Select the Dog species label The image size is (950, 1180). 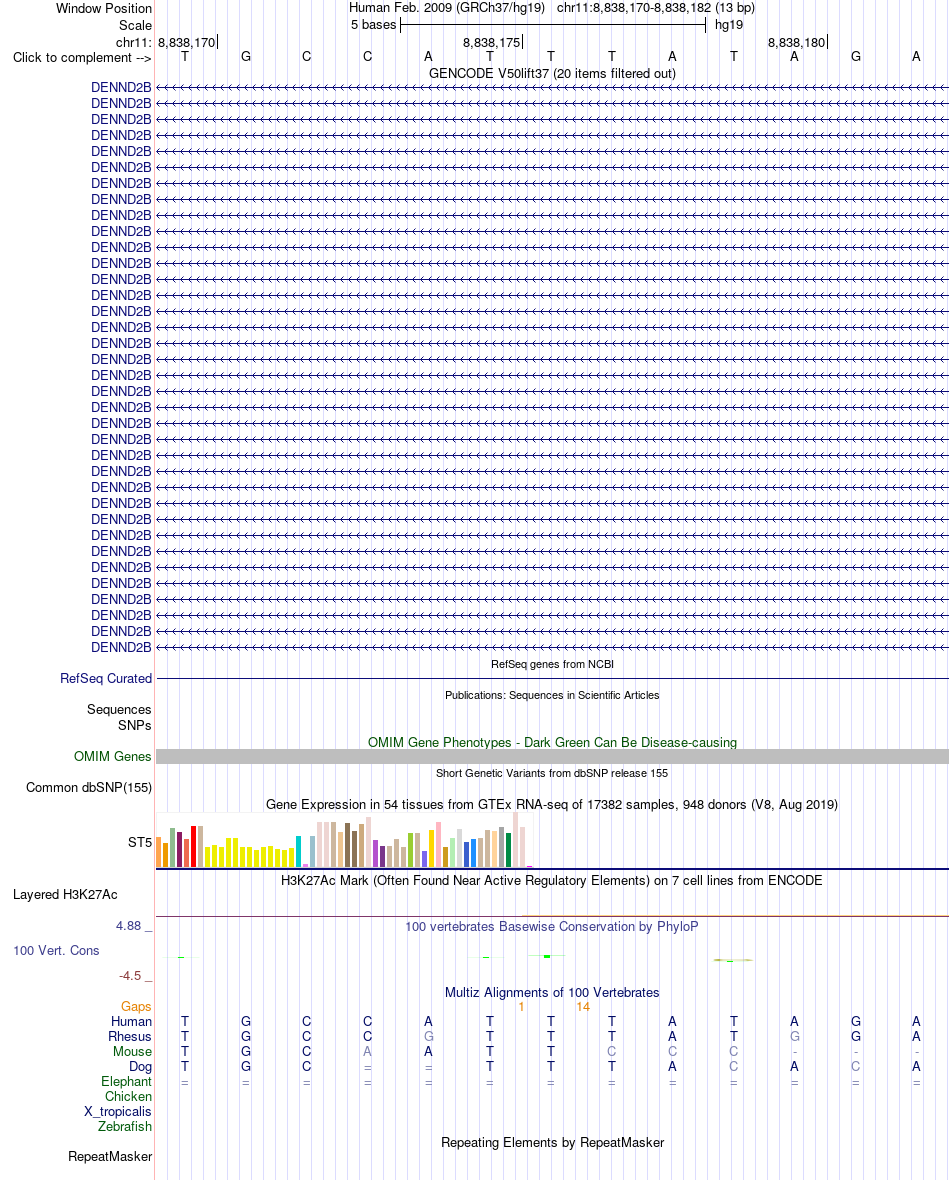point(140,1066)
